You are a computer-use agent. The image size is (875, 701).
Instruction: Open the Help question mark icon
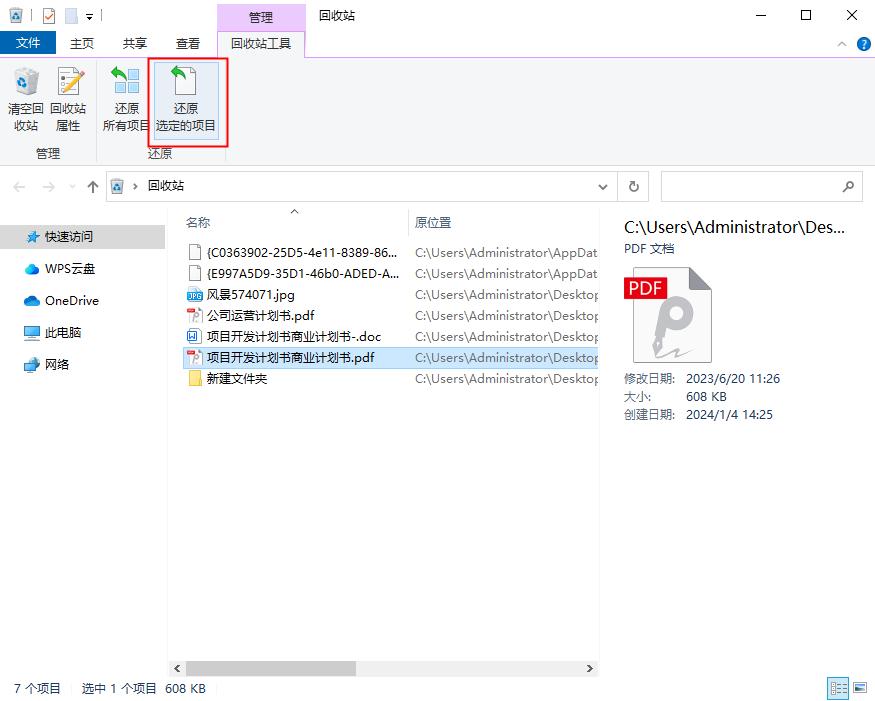coord(863,44)
